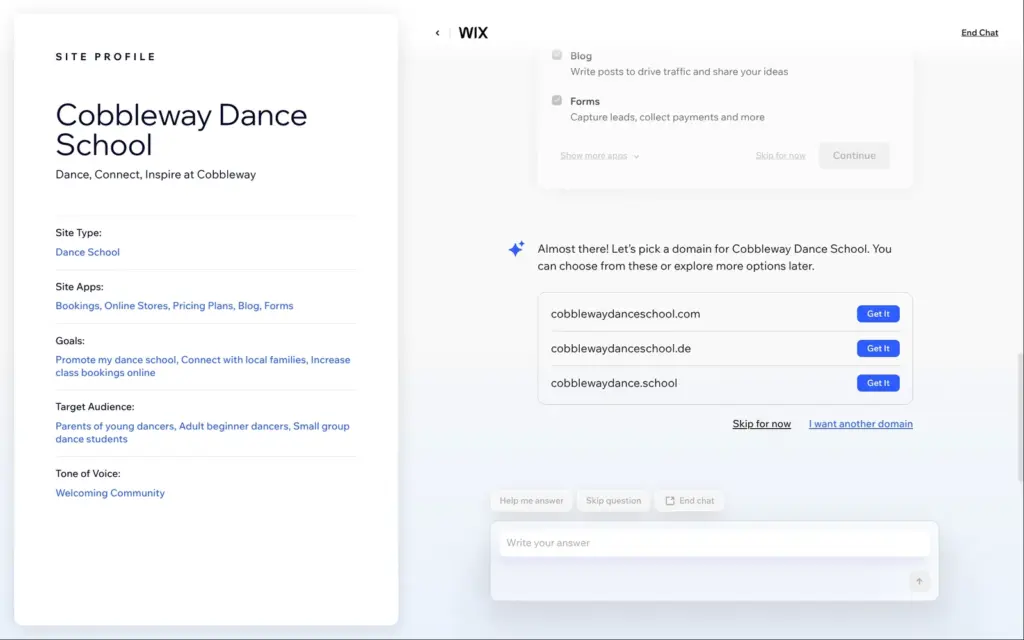This screenshot has width=1024, height=640.
Task: Click the send arrow icon in the answer box
Action: tap(919, 581)
